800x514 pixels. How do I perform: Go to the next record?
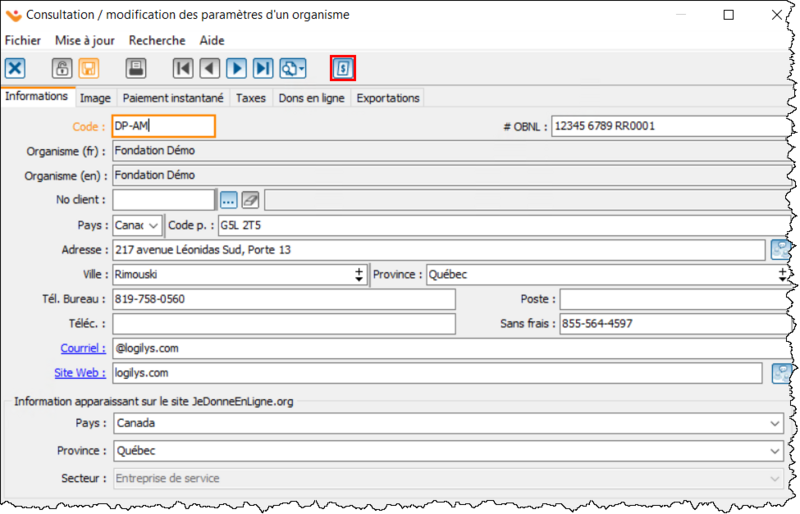(236, 68)
